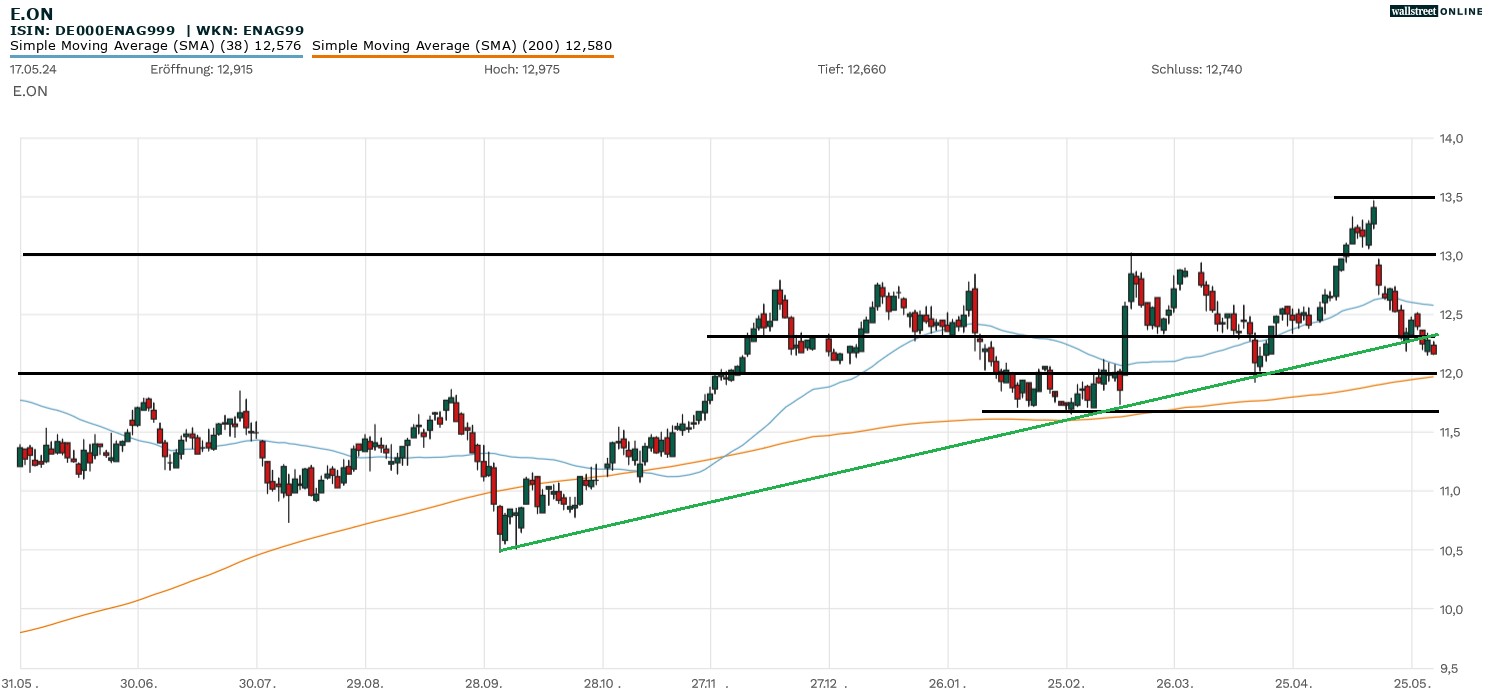Image resolution: width=1490 pixels, height=689 pixels.
Task: Click the orange SMA 200 legend underline
Action: click(462, 56)
